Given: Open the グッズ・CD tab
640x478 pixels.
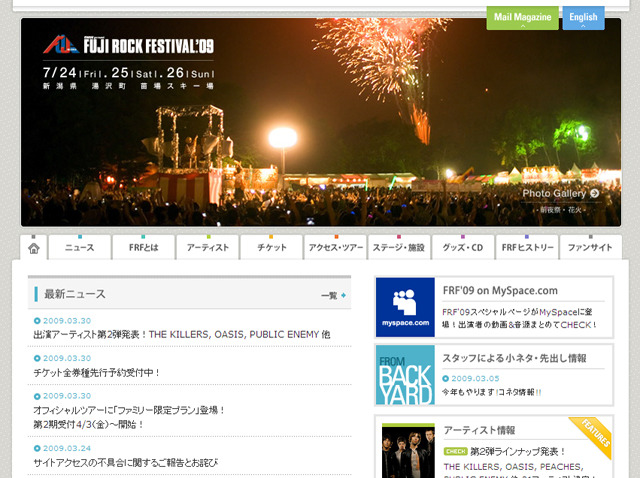Looking at the screenshot, I should tap(463, 247).
